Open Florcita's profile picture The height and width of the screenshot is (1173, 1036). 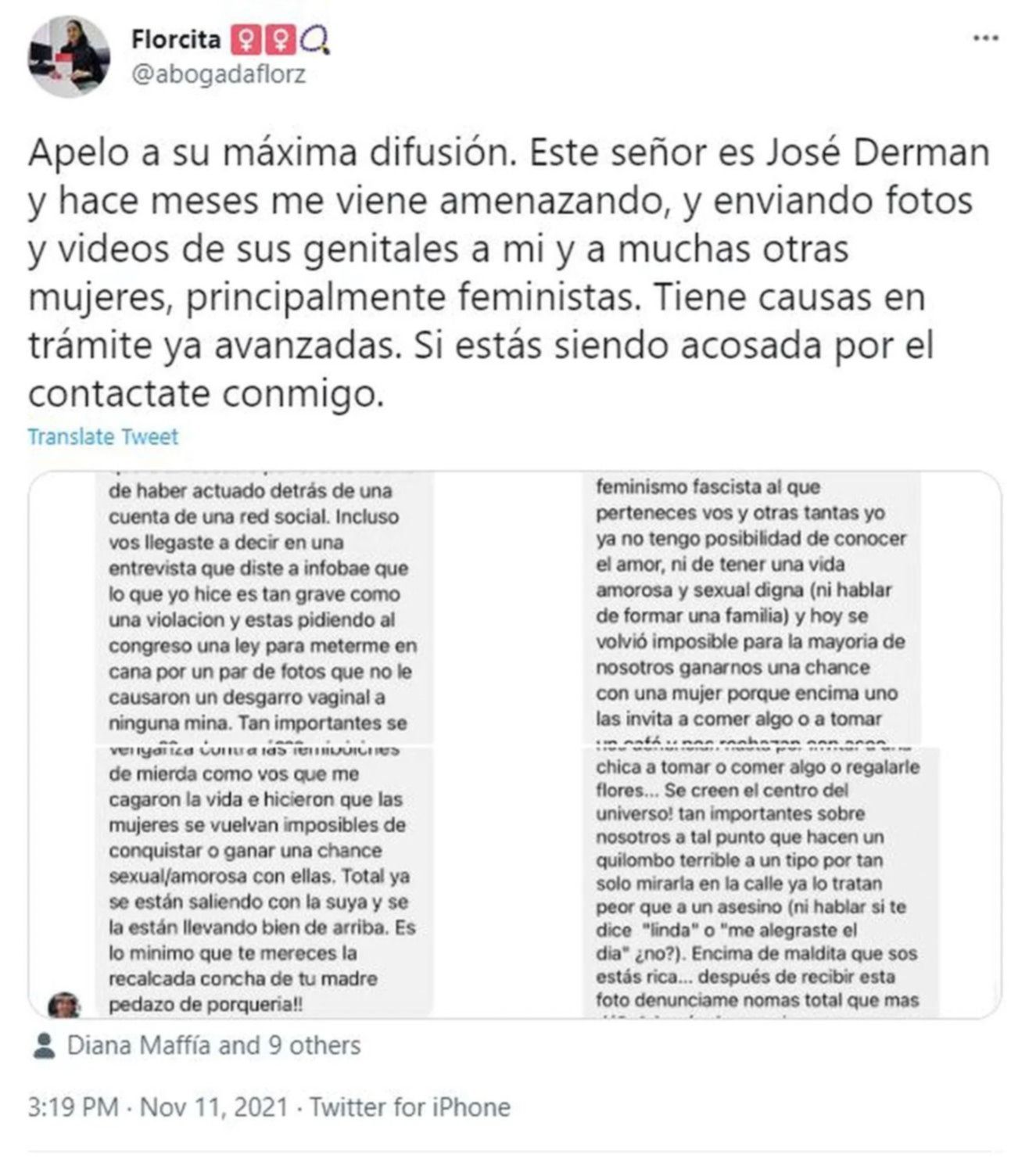[x=69, y=56]
